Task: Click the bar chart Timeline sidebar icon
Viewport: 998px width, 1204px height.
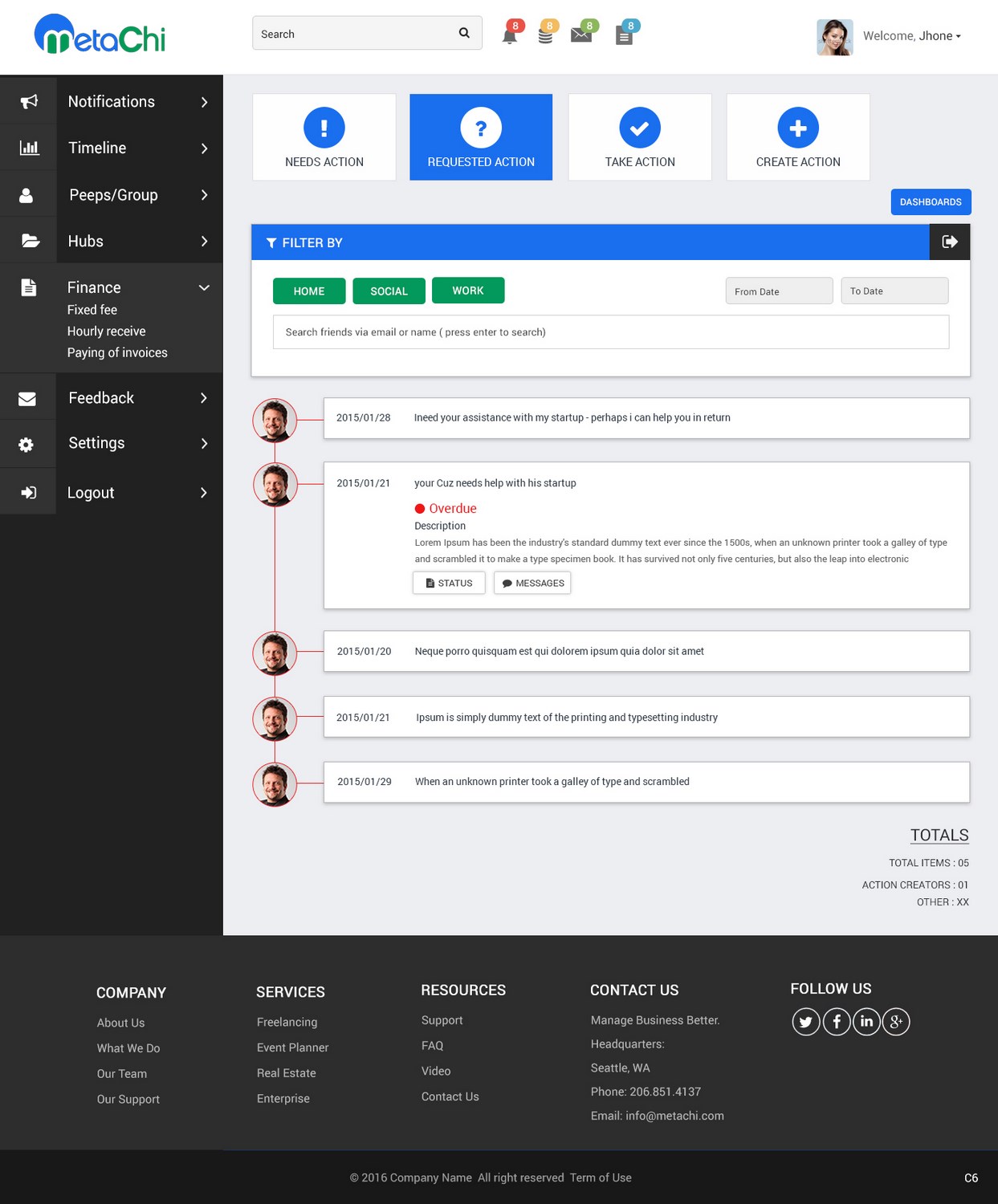Action: pos(29,148)
